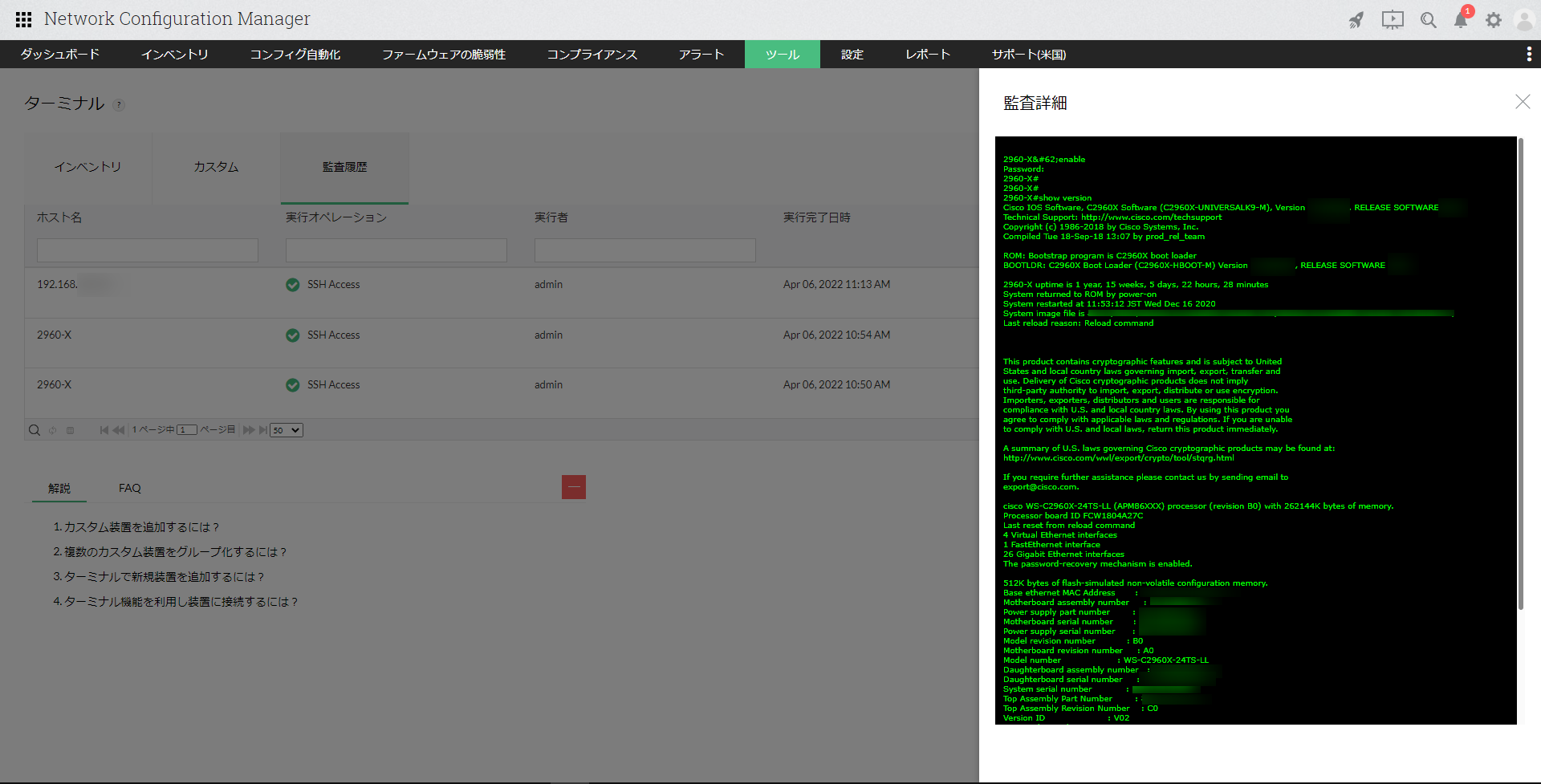Open the three-dot more menu in navbar

pyautogui.click(x=1528, y=54)
